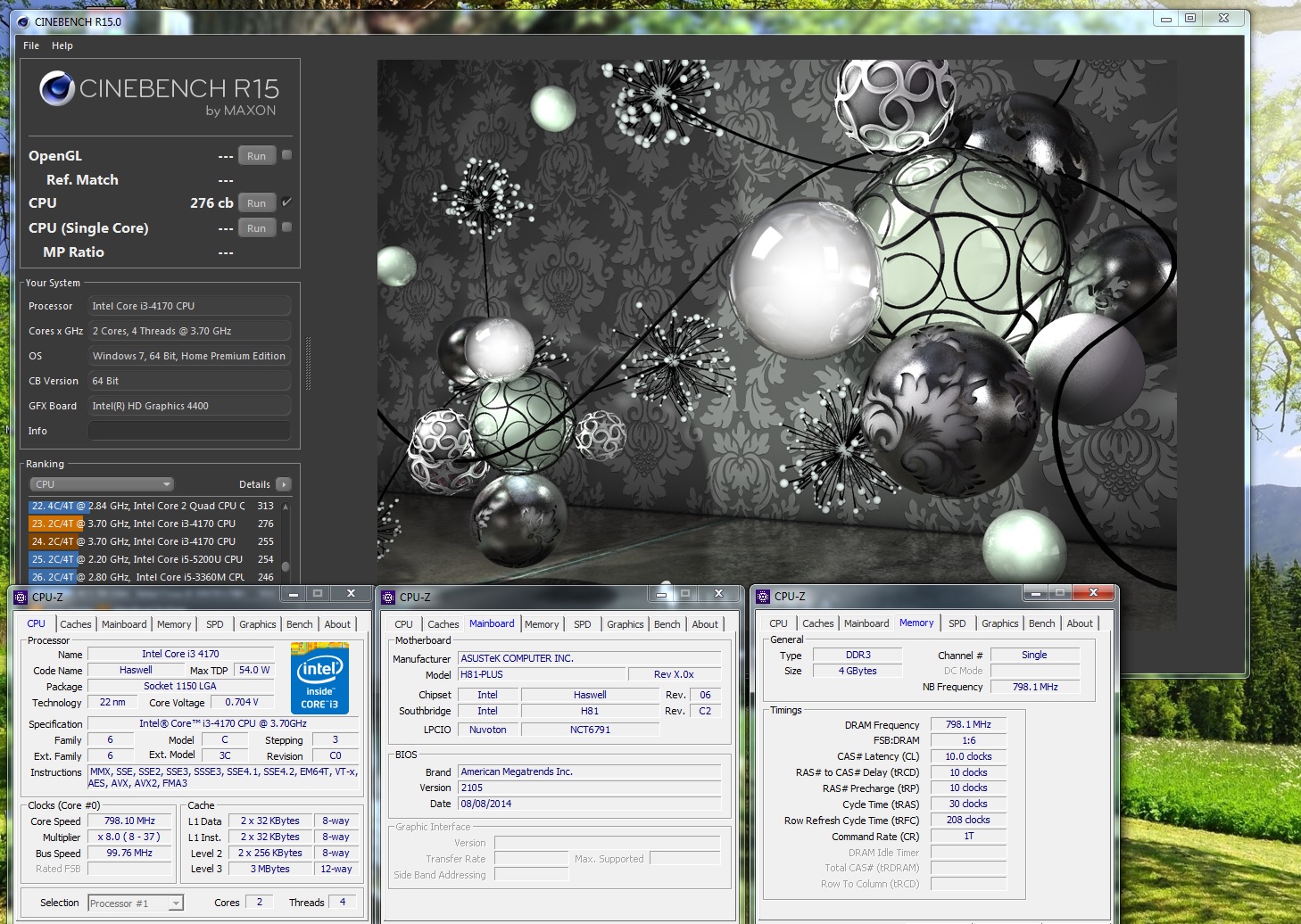Click the Level 3 3 MBytes cache value
Viewport: 1301px width, 924px height.
tap(269, 869)
